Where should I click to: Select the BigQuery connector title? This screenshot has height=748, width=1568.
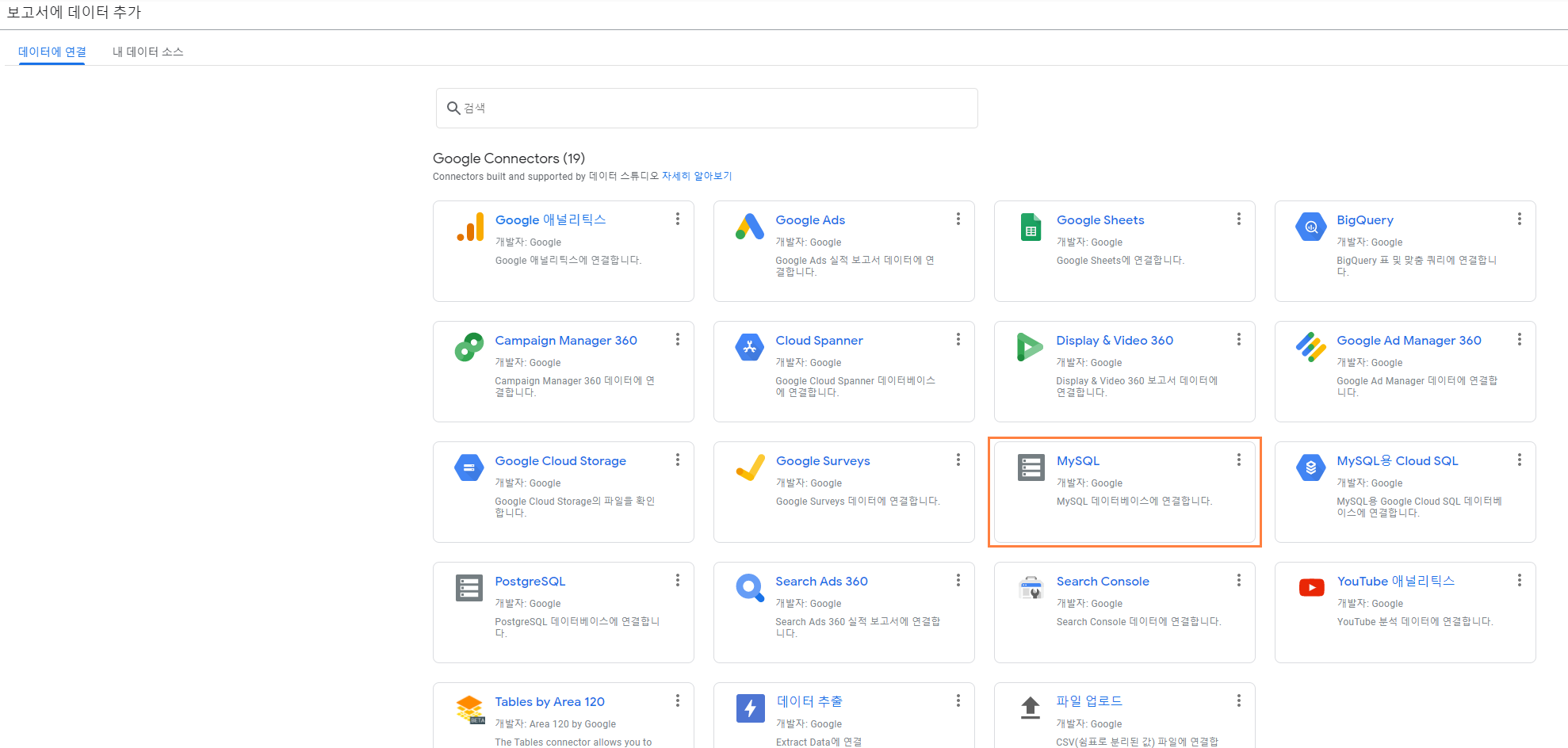click(1365, 219)
